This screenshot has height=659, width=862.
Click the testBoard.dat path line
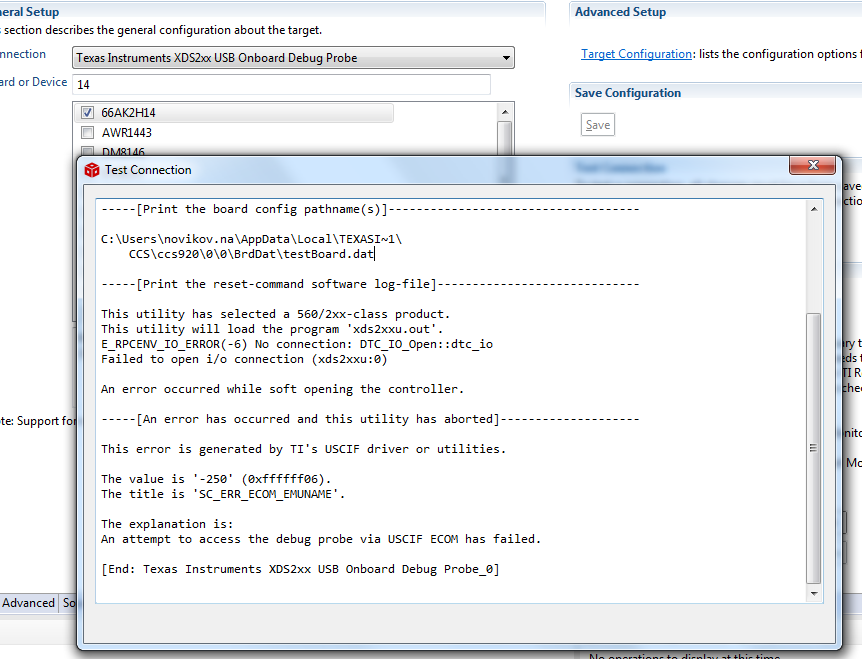click(252, 254)
